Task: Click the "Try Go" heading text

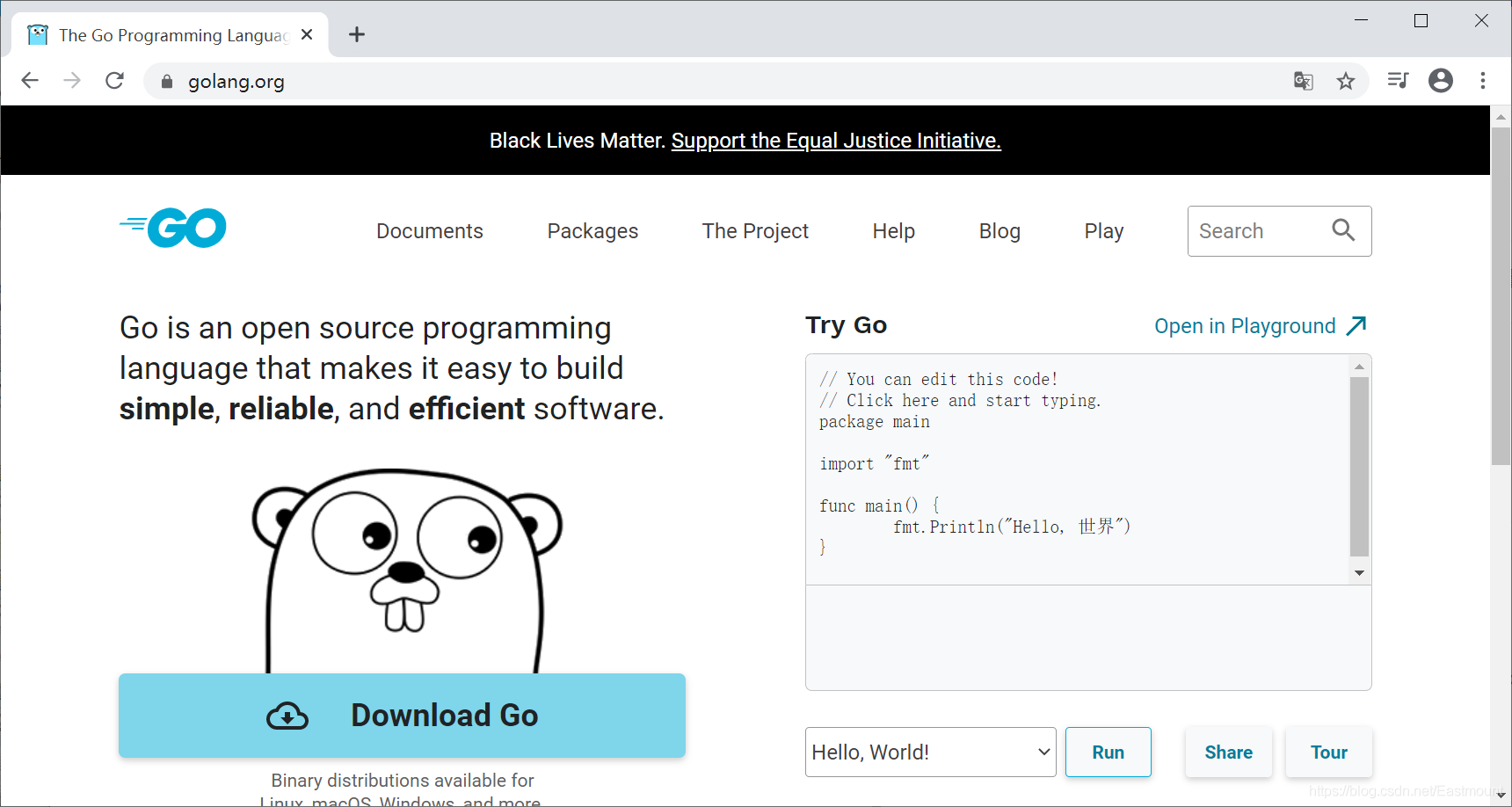Action: 847,325
